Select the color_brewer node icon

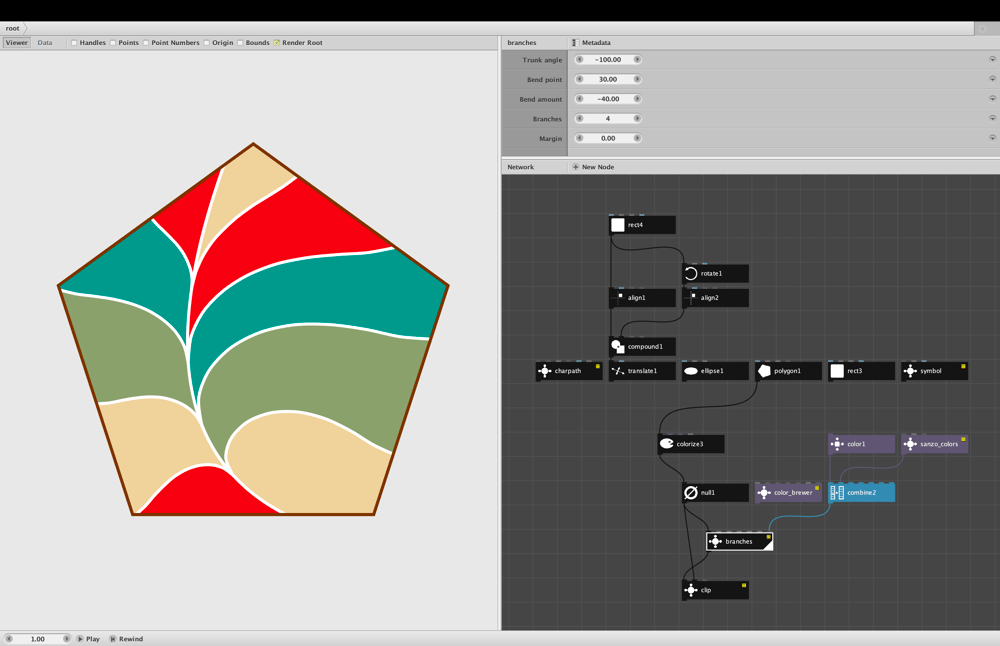tap(764, 492)
